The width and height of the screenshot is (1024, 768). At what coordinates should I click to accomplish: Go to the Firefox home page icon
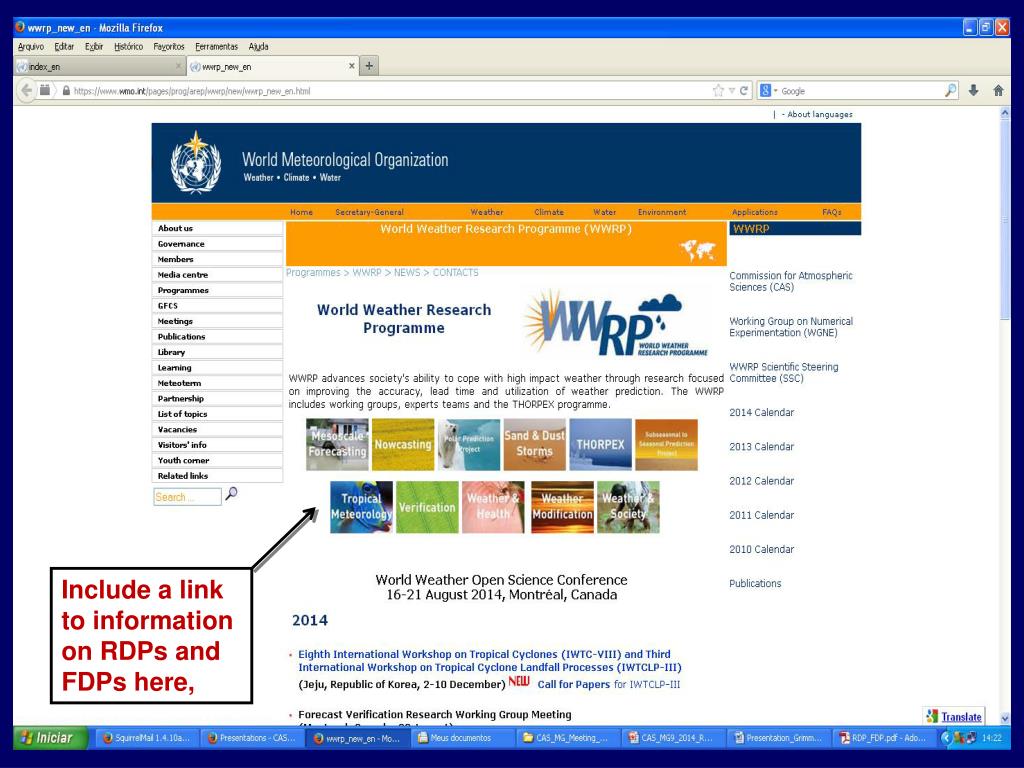click(998, 91)
